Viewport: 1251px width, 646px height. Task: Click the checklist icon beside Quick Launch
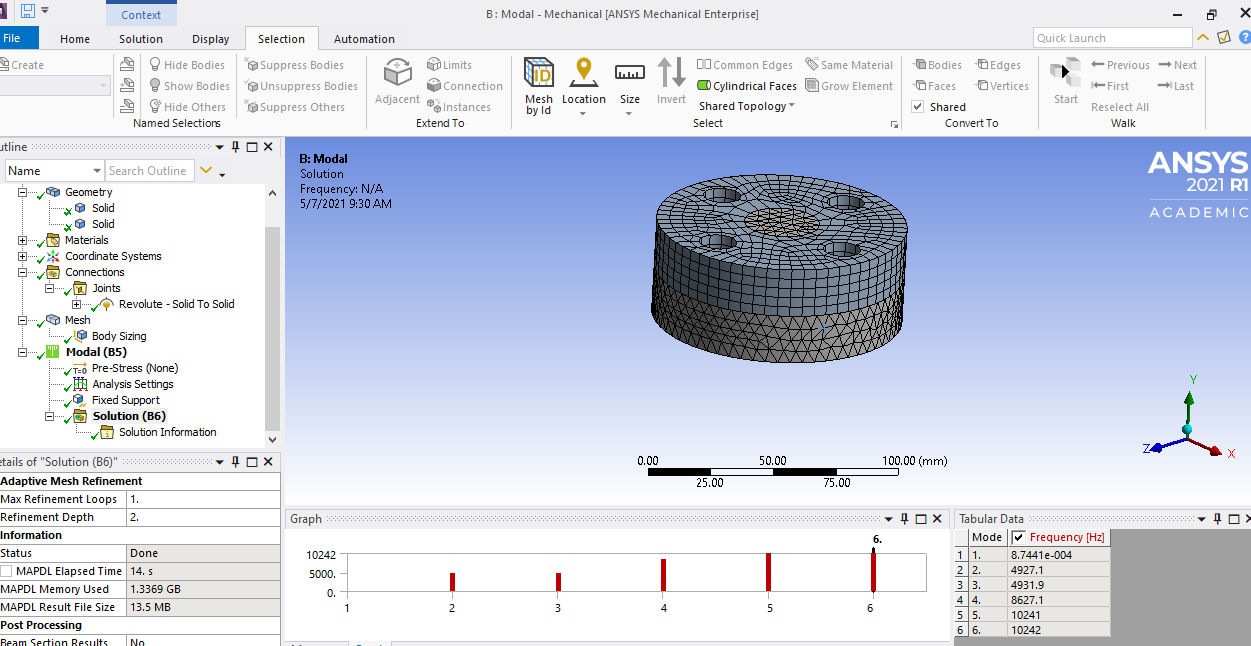[1223, 37]
